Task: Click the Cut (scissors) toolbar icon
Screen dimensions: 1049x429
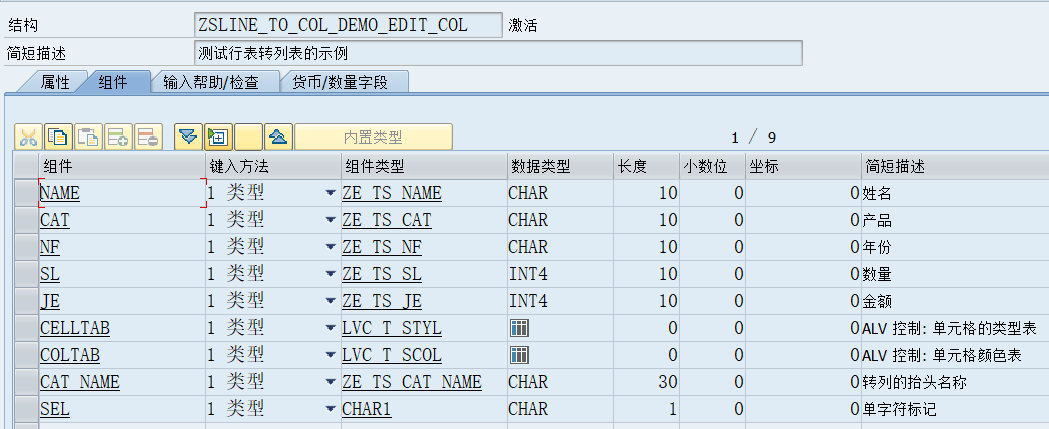Action: 28,137
